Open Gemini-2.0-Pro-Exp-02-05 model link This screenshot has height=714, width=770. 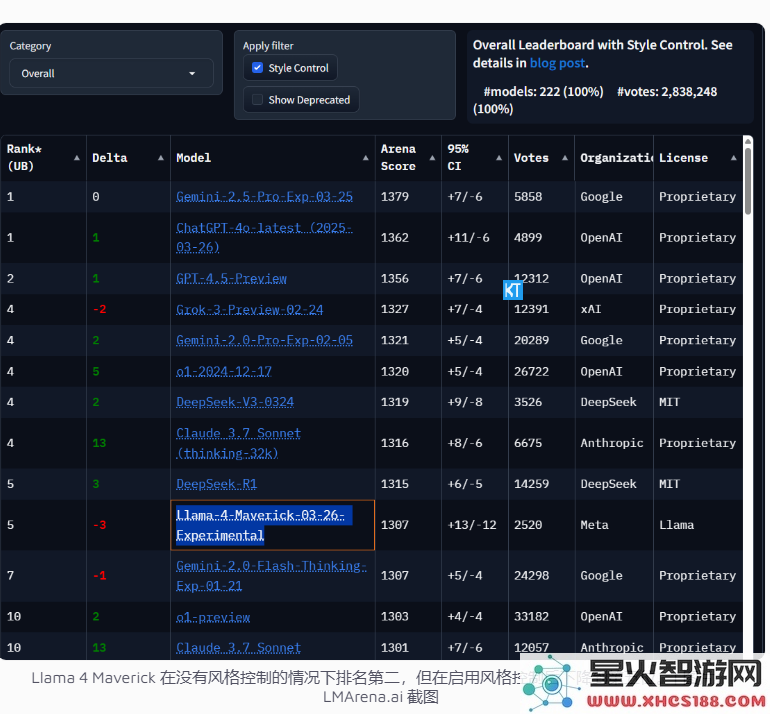click(264, 340)
